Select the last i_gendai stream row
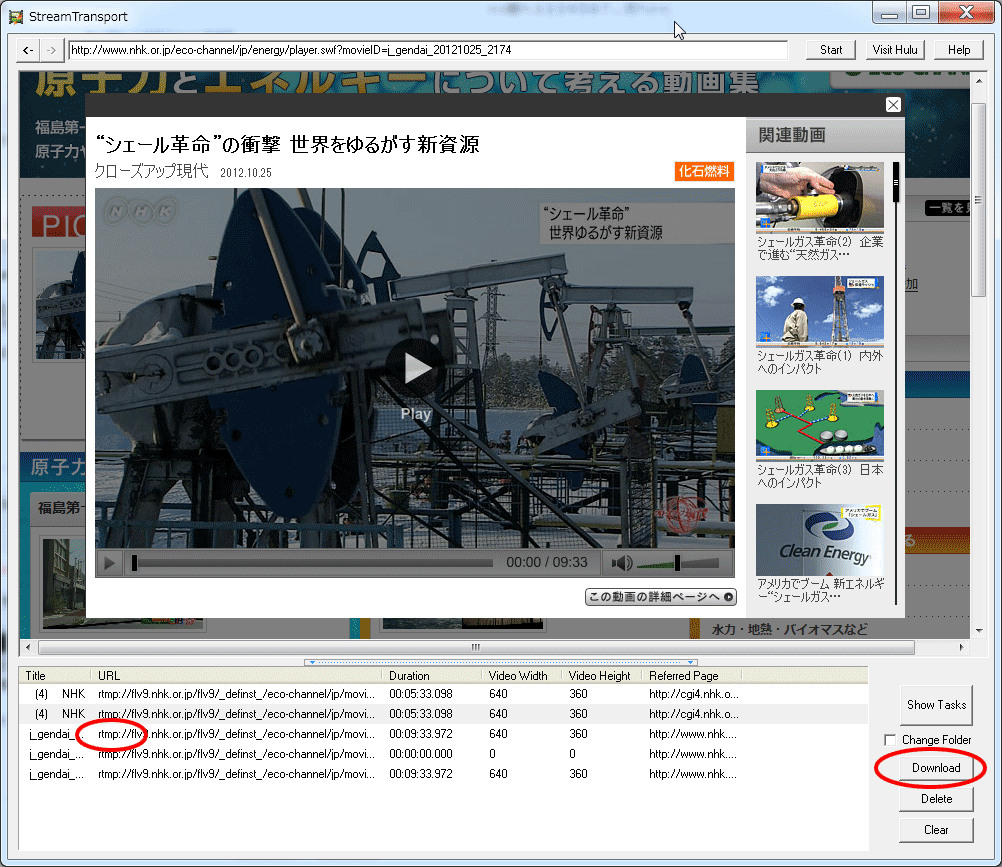 443,774
